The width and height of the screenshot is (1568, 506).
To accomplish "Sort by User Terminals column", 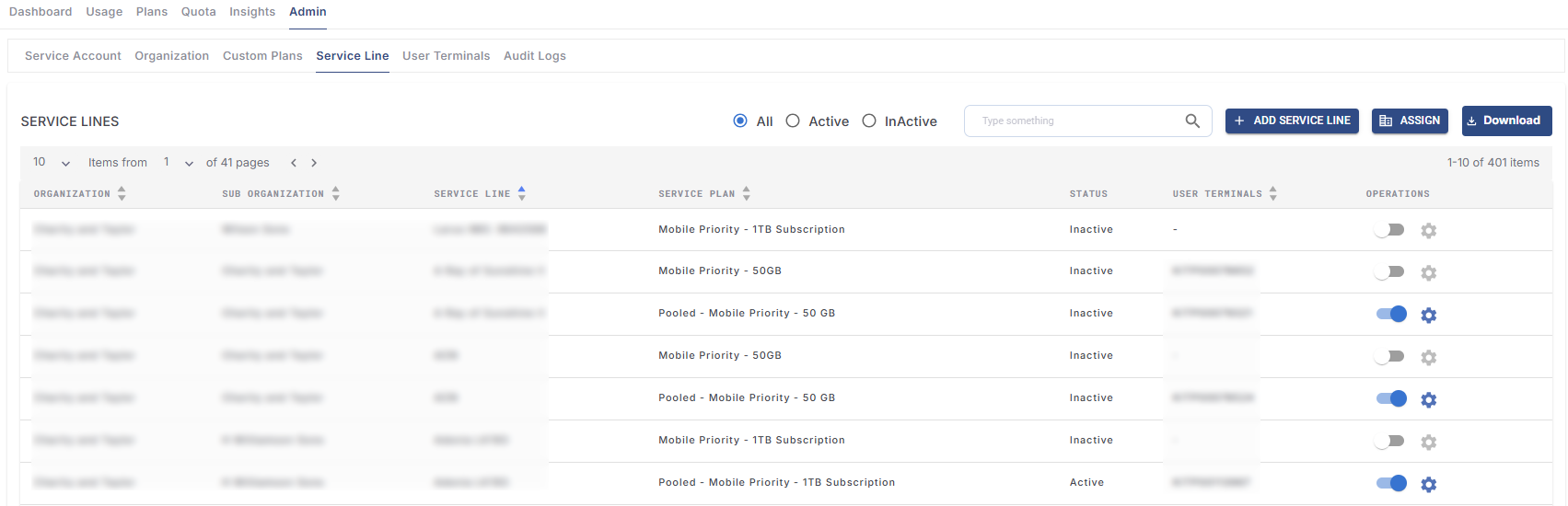I will [x=1272, y=194].
